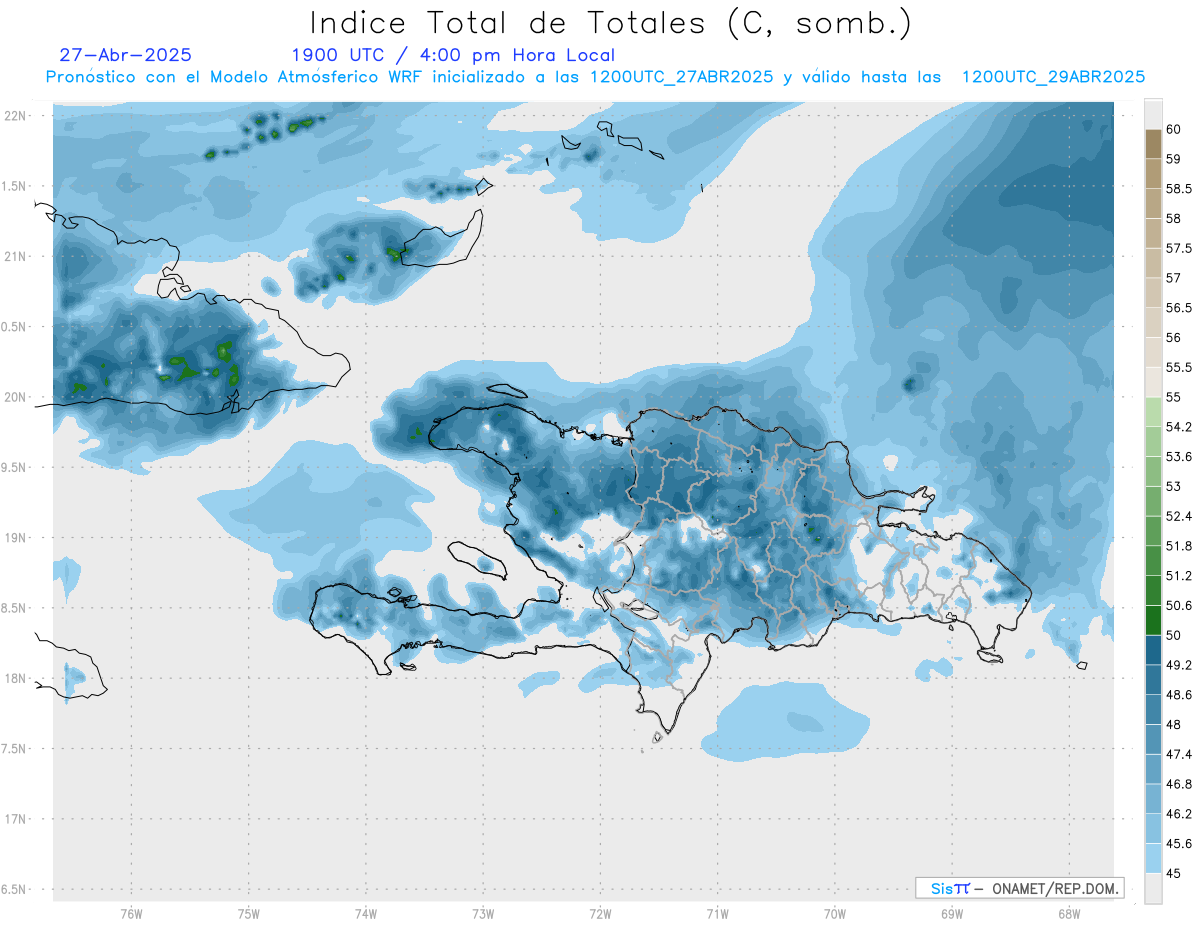Click the legend value '51.2'
The width and height of the screenshot is (1200, 927).
pyautogui.click(x=1178, y=576)
